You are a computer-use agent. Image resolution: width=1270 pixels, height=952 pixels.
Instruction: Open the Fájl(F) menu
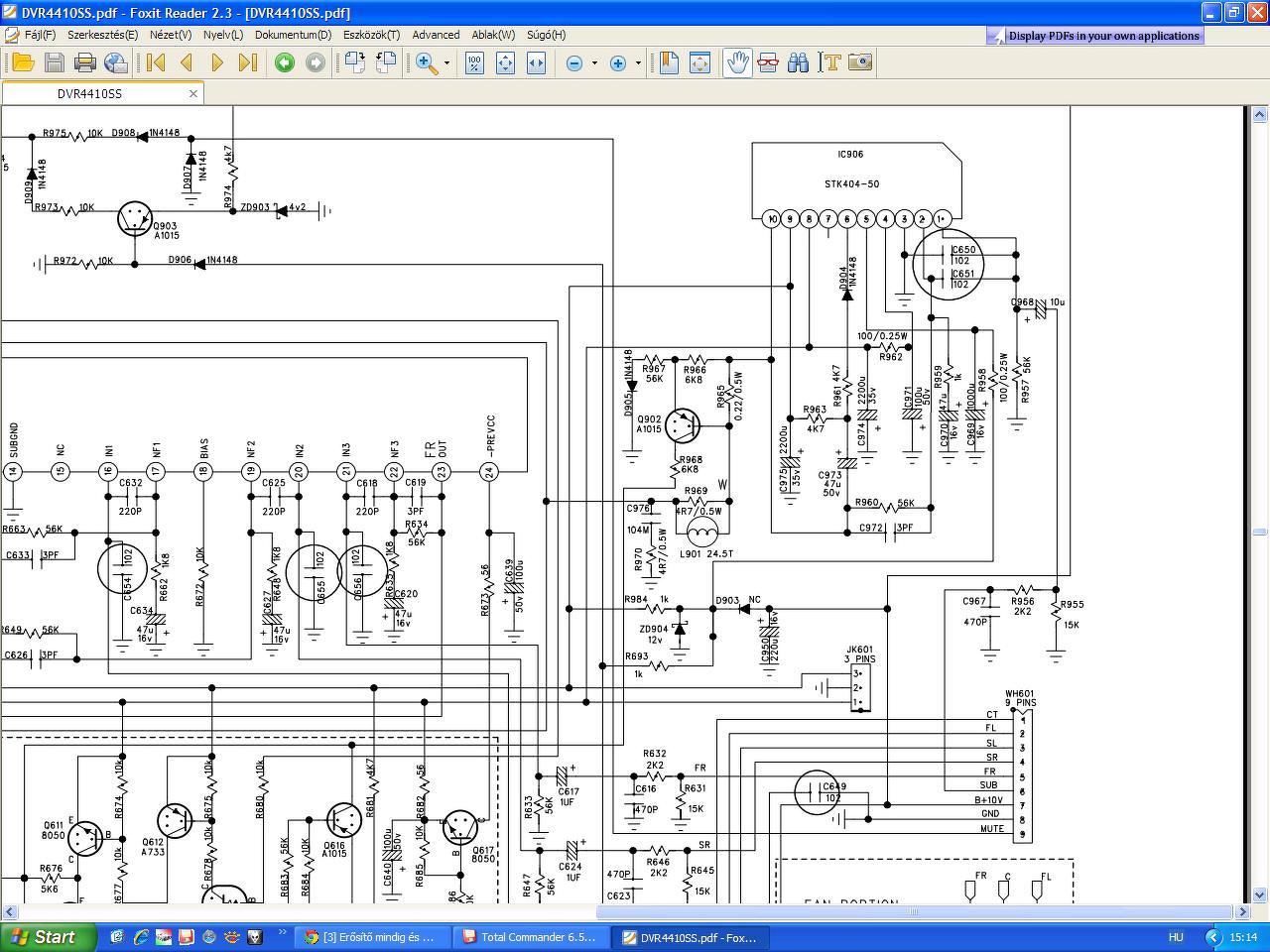coord(40,35)
